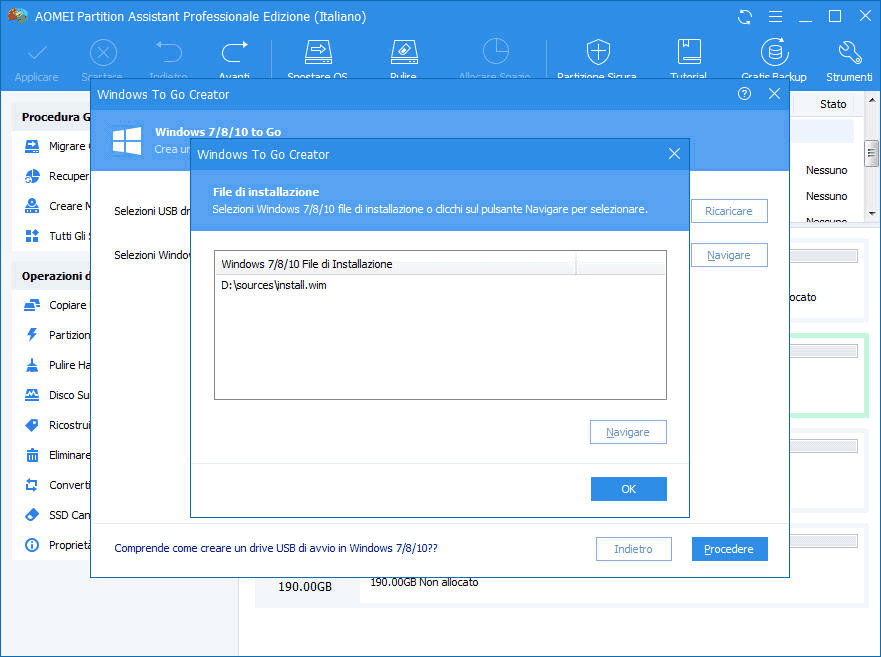Viewport: 881px width, 657px height.
Task: Click the Windows logo in dialog header
Action: click(127, 140)
